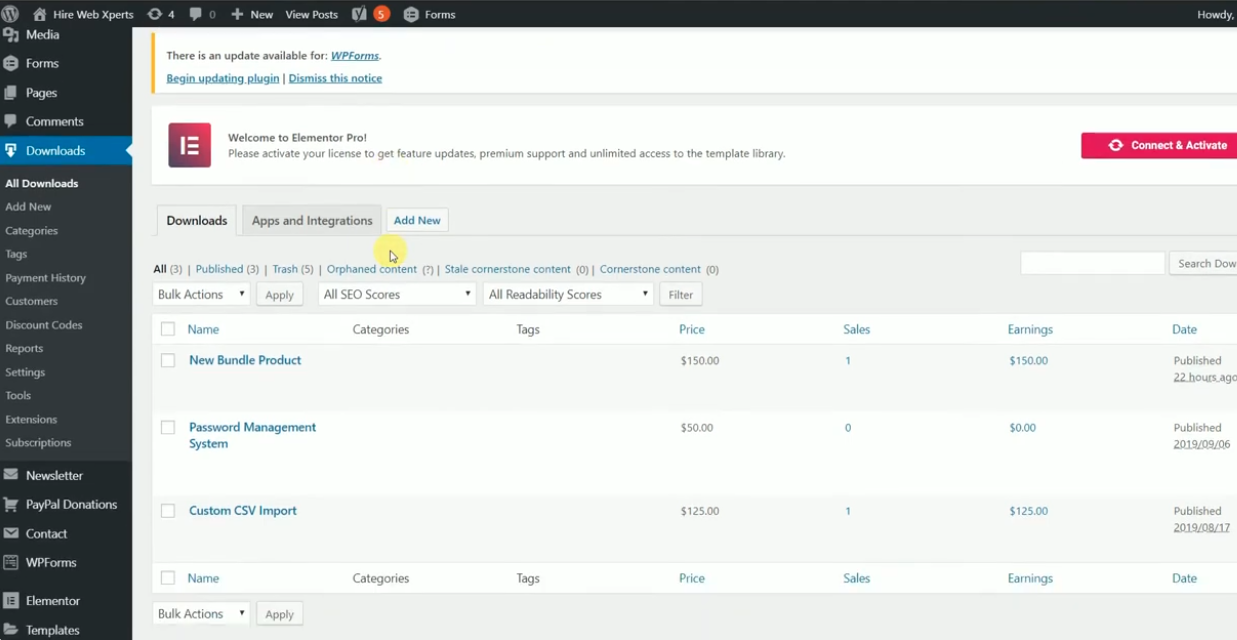This screenshot has width=1237, height=640.
Task: Sort the table by Price column header
Action: [x=691, y=329]
